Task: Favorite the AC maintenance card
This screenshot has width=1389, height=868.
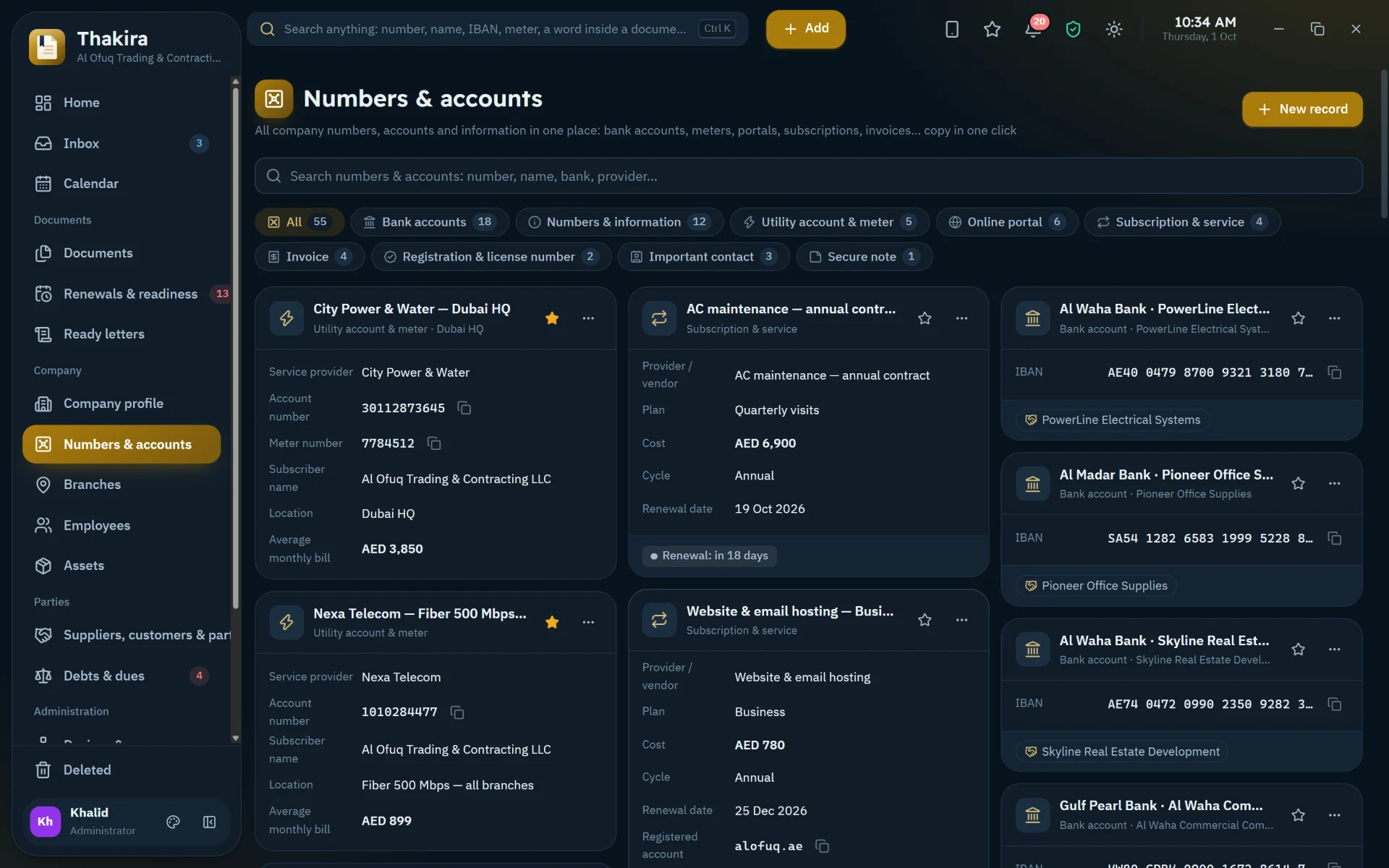Action: click(925, 318)
